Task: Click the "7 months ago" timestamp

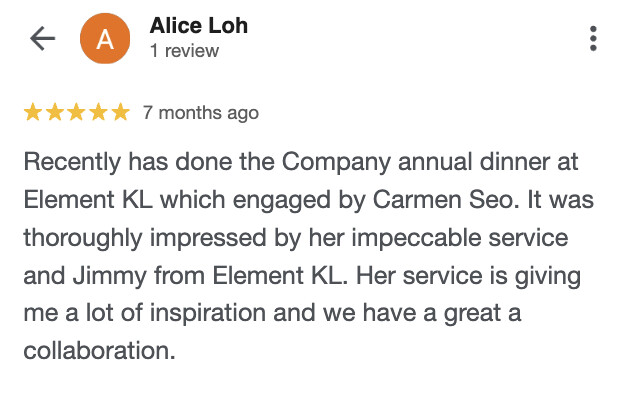Action: click(201, 113)
